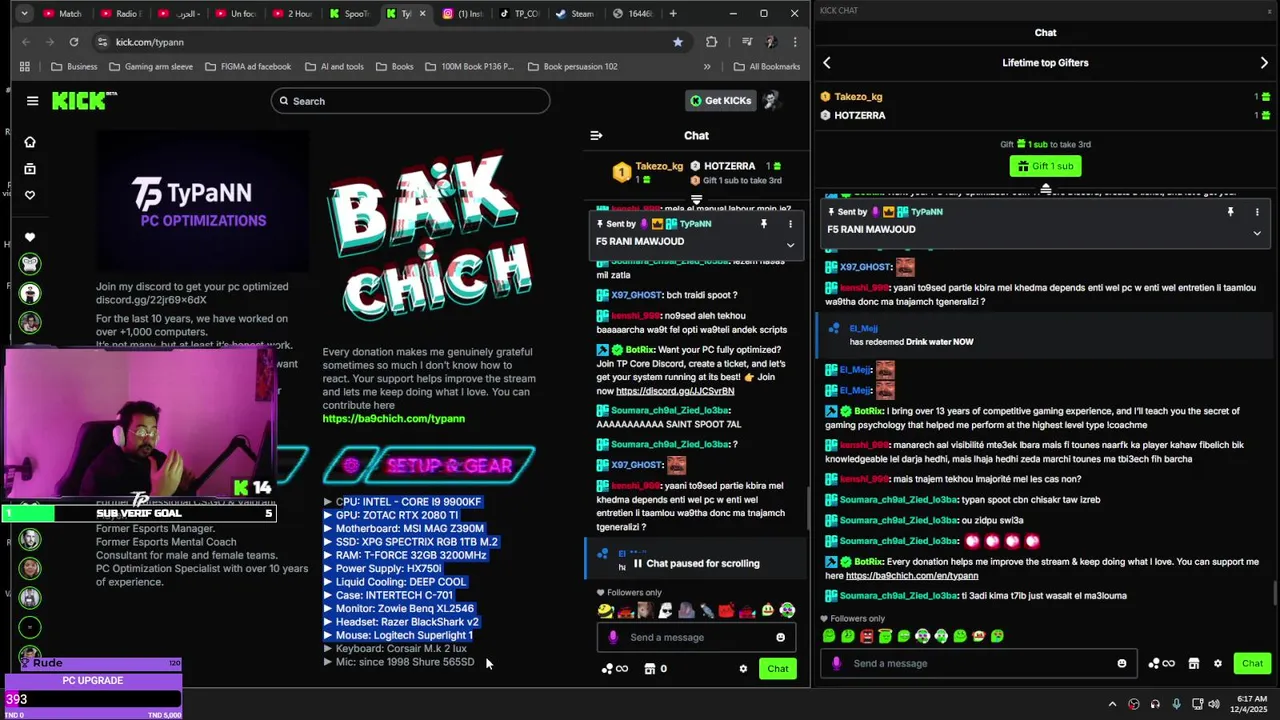
Task: Open emoji picker in KICK CHAT window
Action: point(1121,663)
